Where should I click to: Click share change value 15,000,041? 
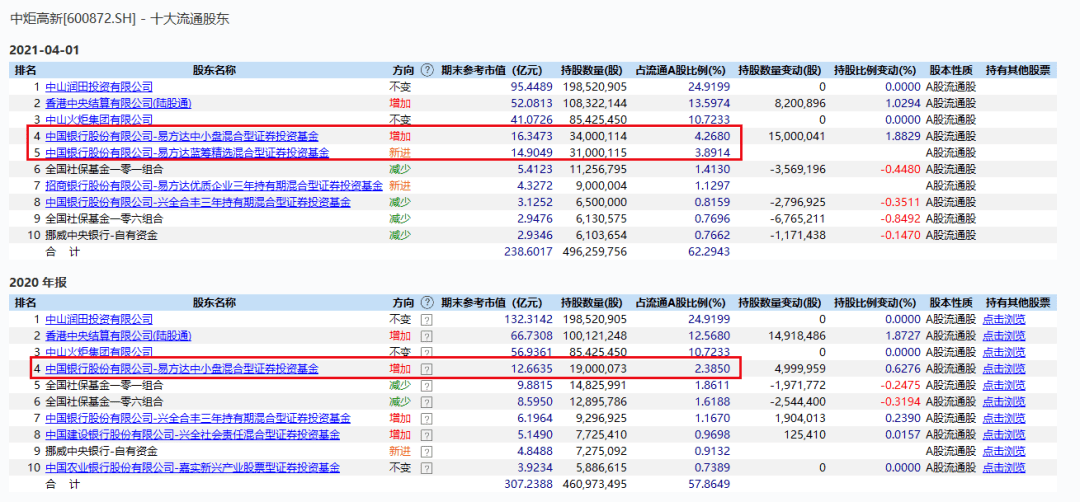796,136
